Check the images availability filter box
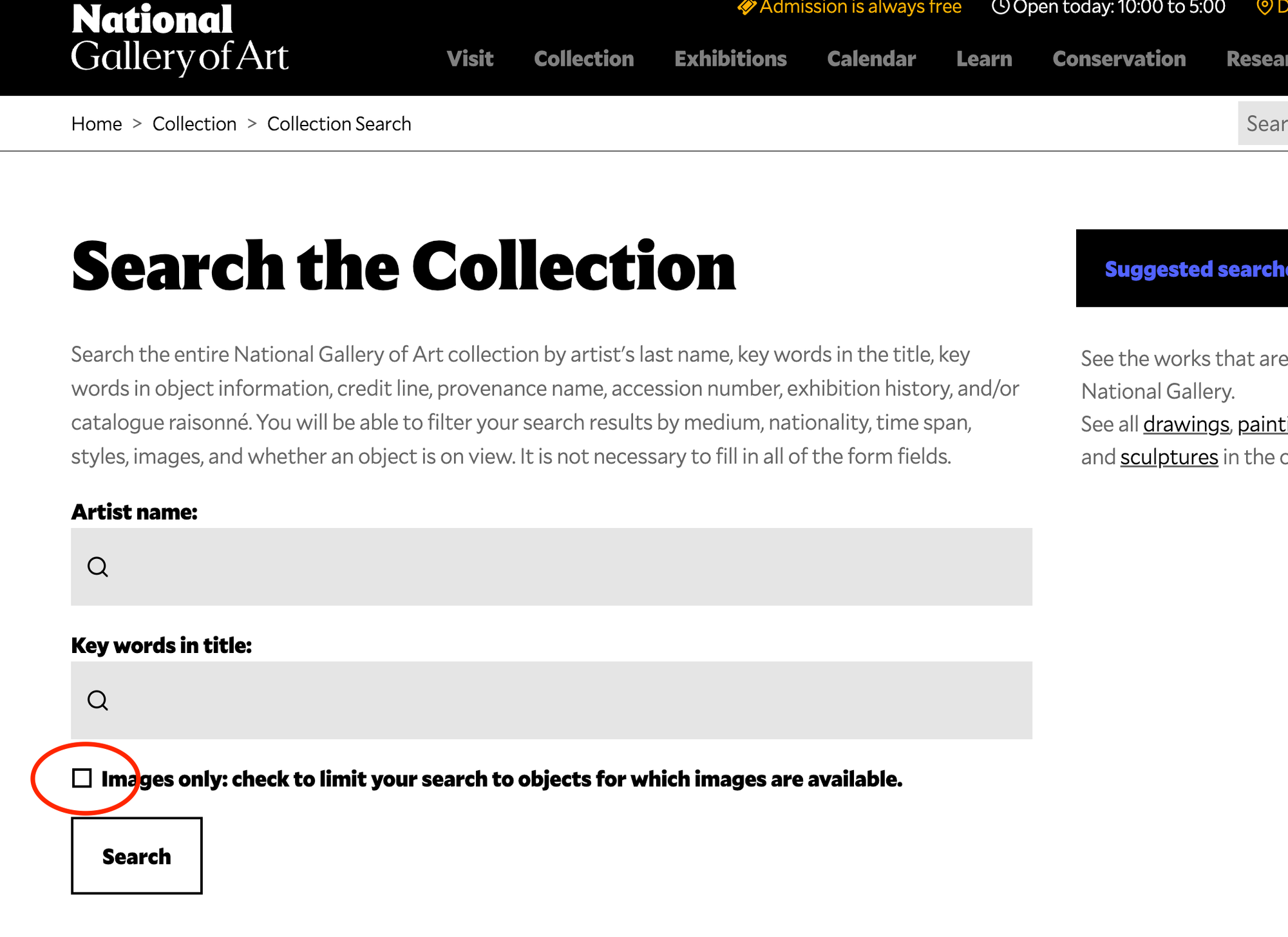1288x937 pixels. pos(82,778)
